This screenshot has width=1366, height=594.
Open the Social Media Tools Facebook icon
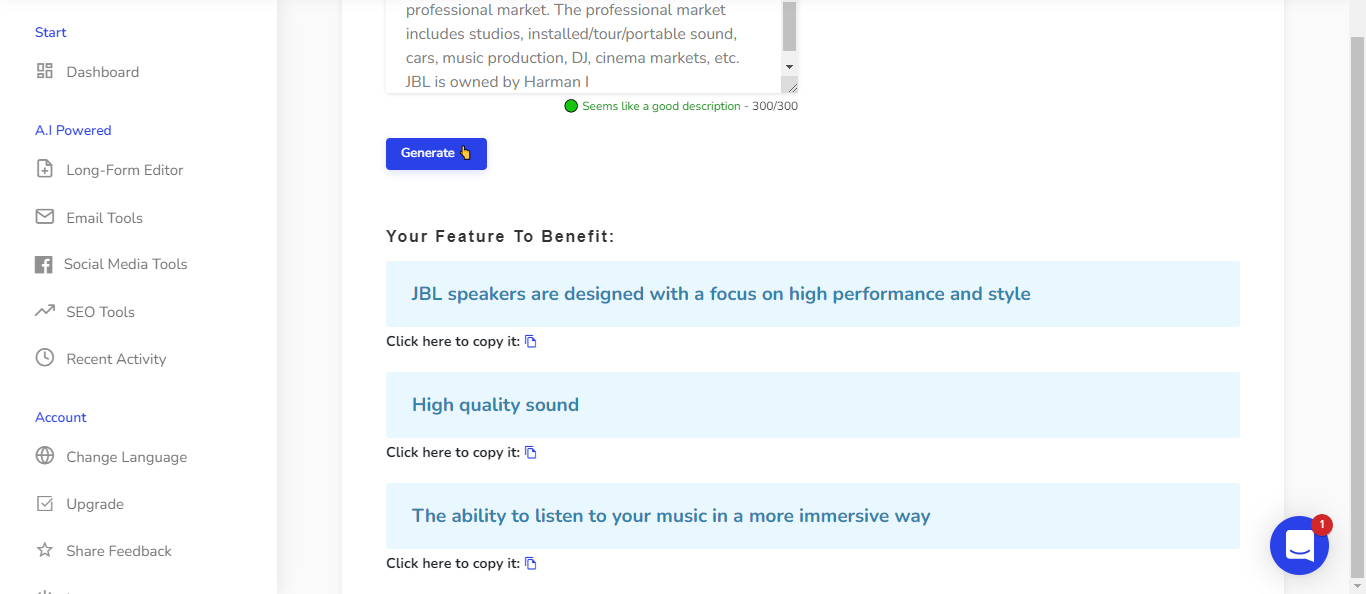coord(43,264)
